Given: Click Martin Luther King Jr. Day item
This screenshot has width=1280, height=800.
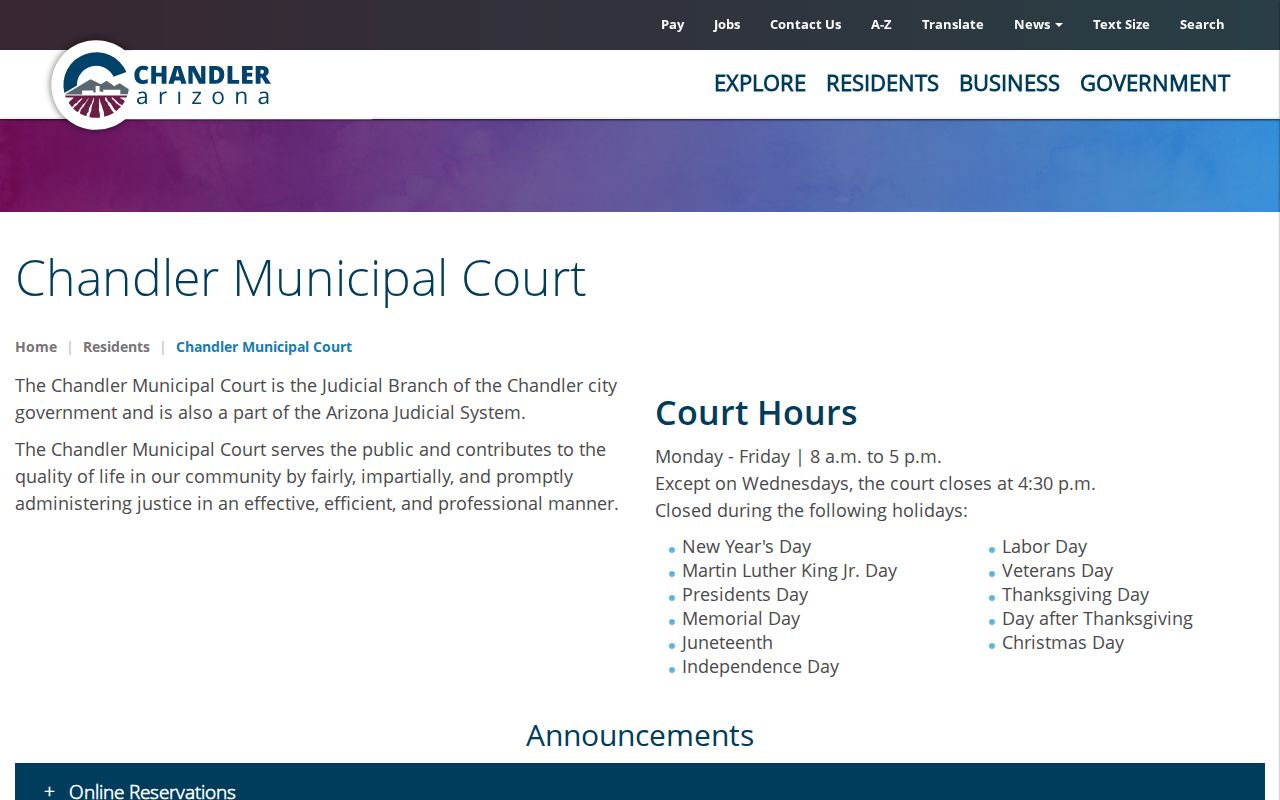Looking at the screenshot, I should 789,571.
